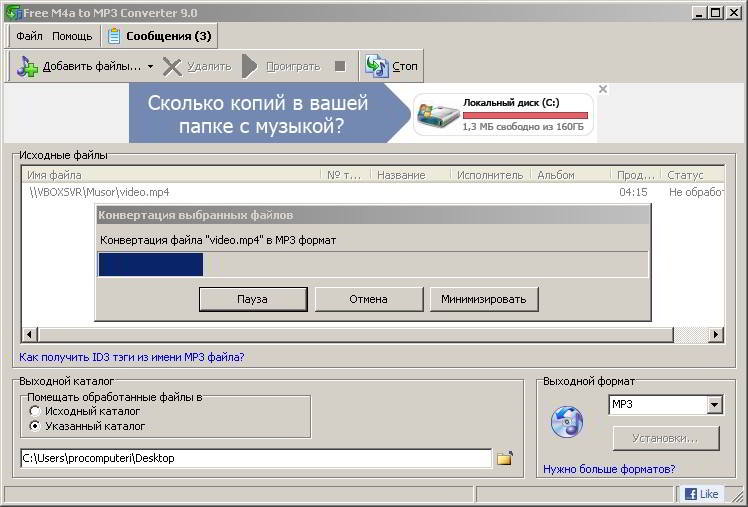Click the Стоп conversion icon
Viewport: 748px width, 507px height.
point(377,66)
